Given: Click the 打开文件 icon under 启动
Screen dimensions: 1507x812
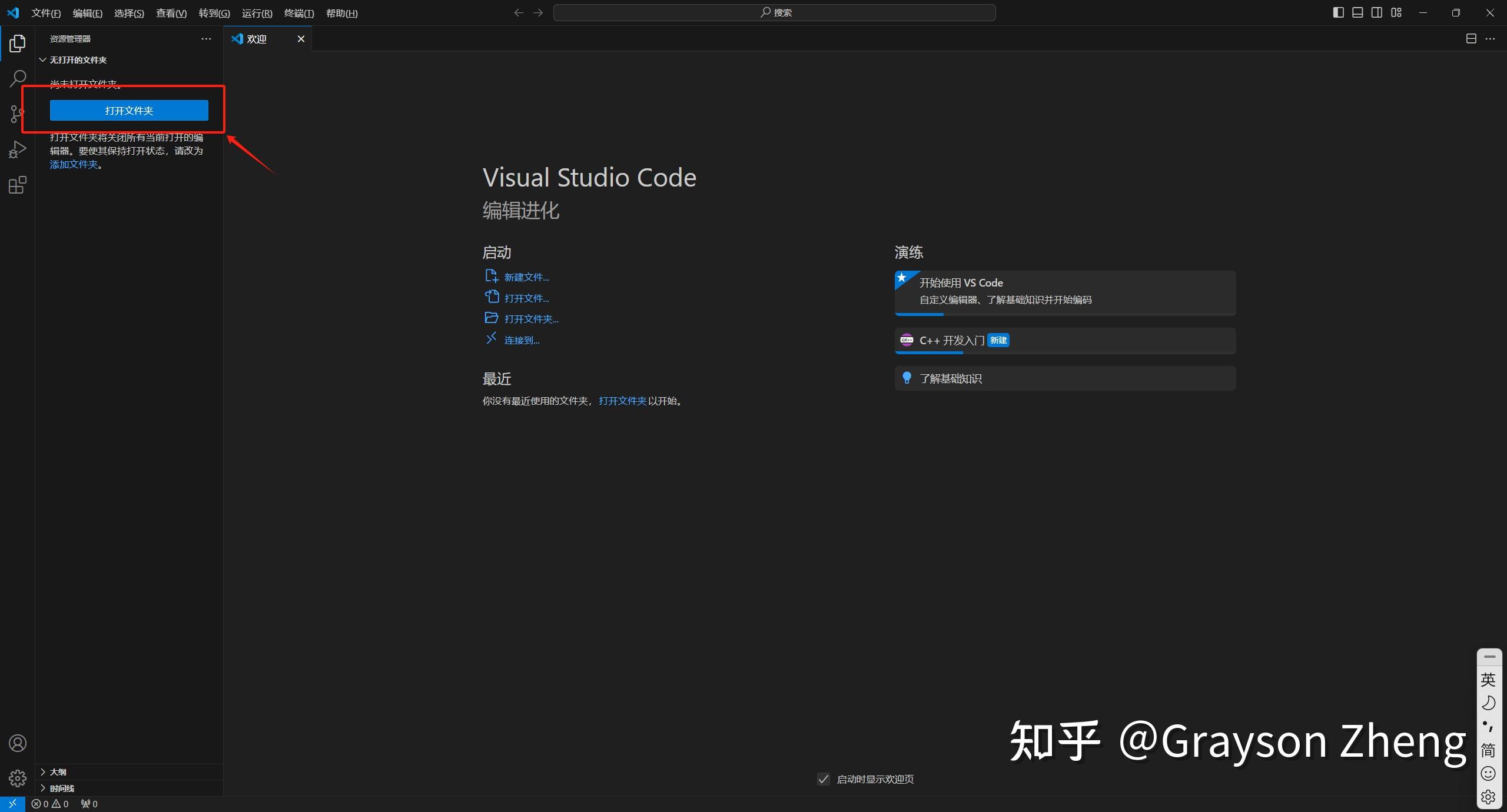Looking at the screenshot, I should (x=491, y=297).
